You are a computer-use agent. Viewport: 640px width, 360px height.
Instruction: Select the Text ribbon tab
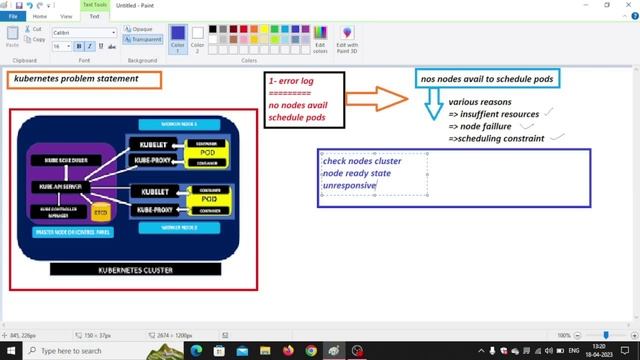coord(94,16)
